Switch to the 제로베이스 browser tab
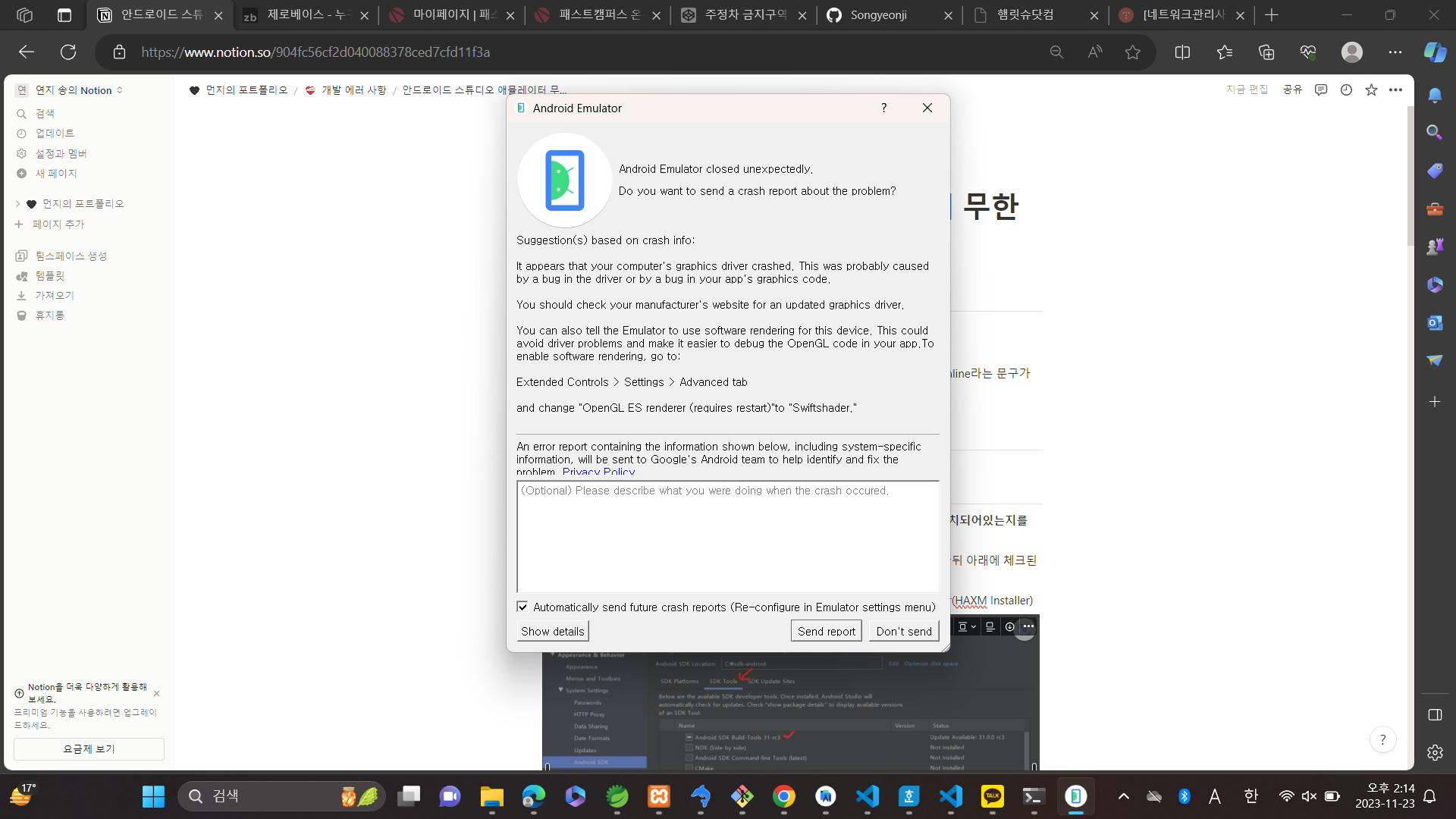This screenshot has width=1456, height=819. 306,14
